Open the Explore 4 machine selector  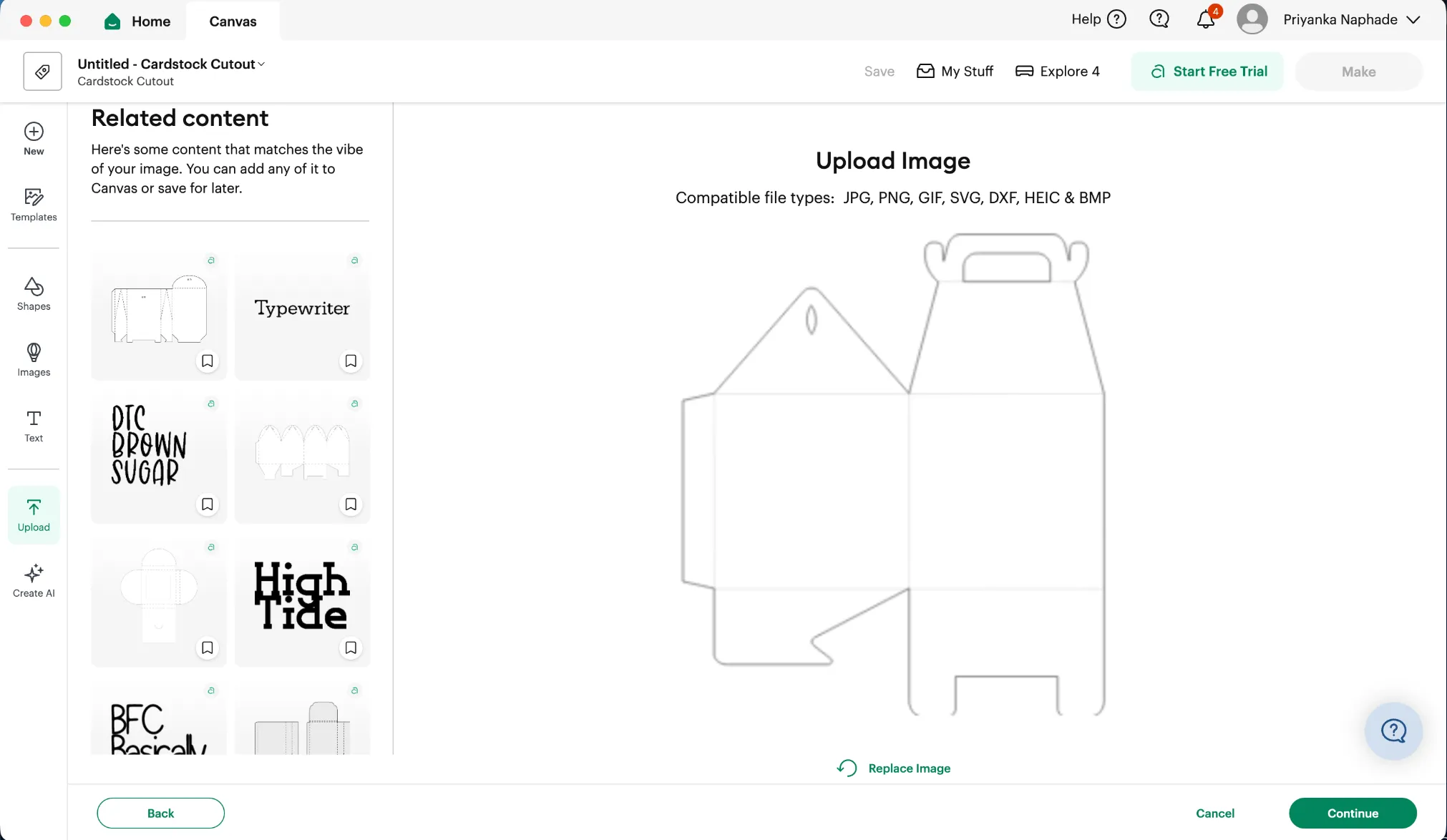[1058, 71]
